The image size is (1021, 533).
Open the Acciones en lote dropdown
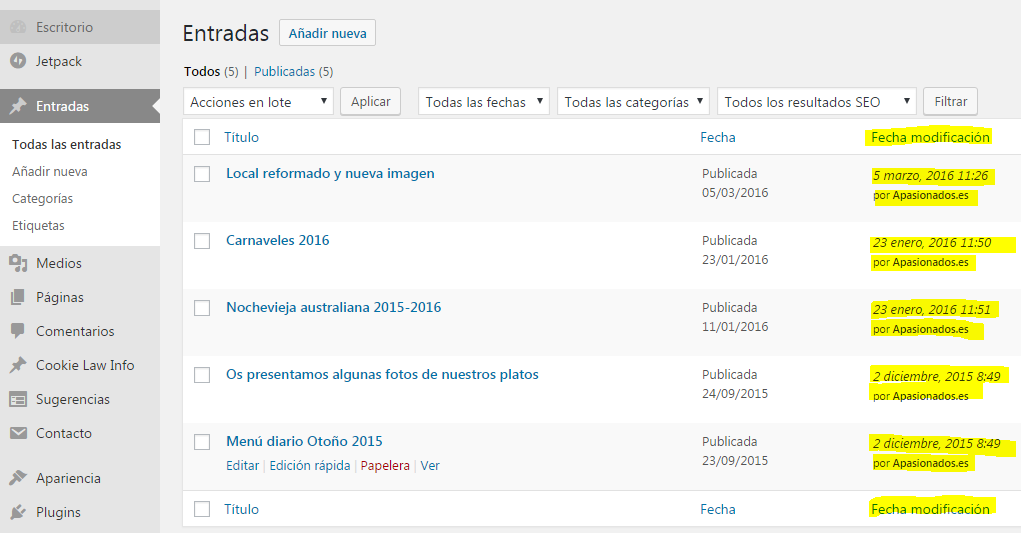[x=259, y=102]
